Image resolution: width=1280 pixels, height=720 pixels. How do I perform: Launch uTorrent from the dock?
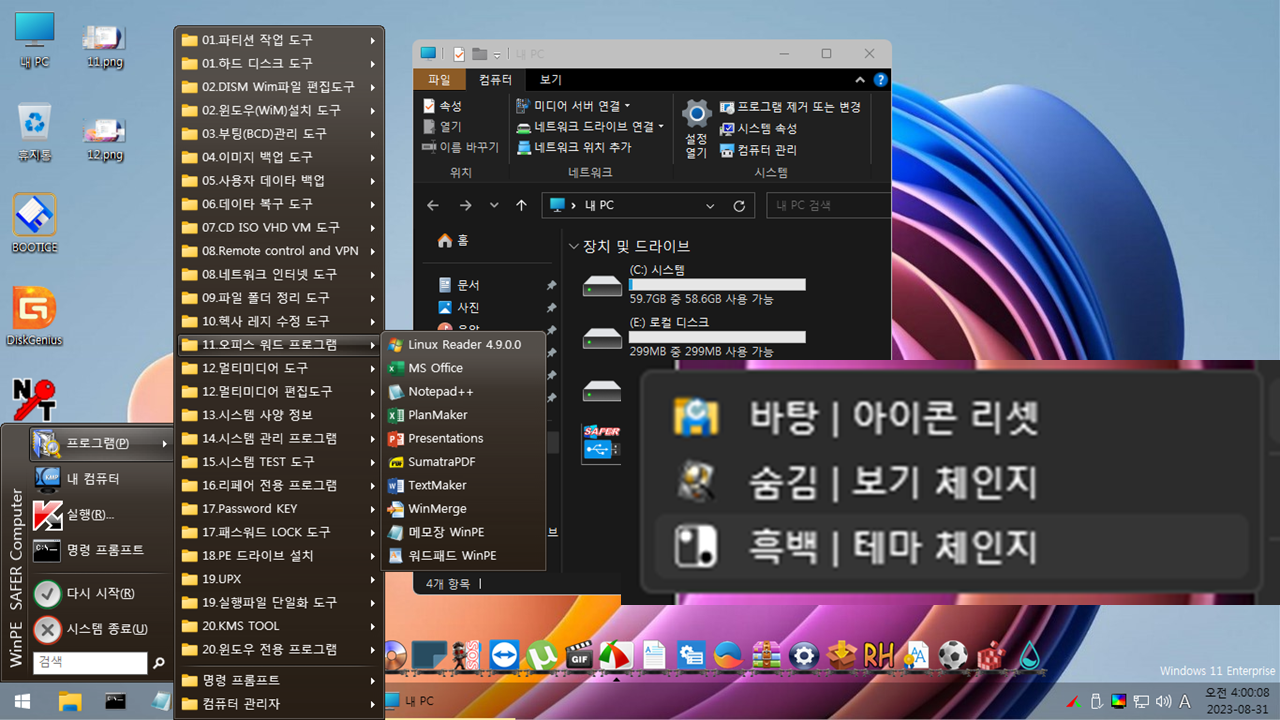click(x=541, y=655)
